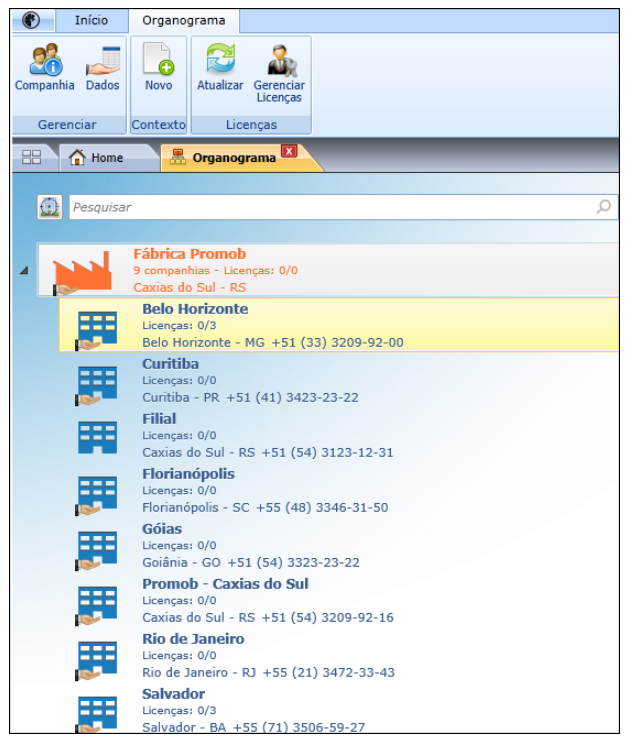Click Atualizar to refresh licenses
The width and height of the screenshot is (642, 742).
pos(220,67)
